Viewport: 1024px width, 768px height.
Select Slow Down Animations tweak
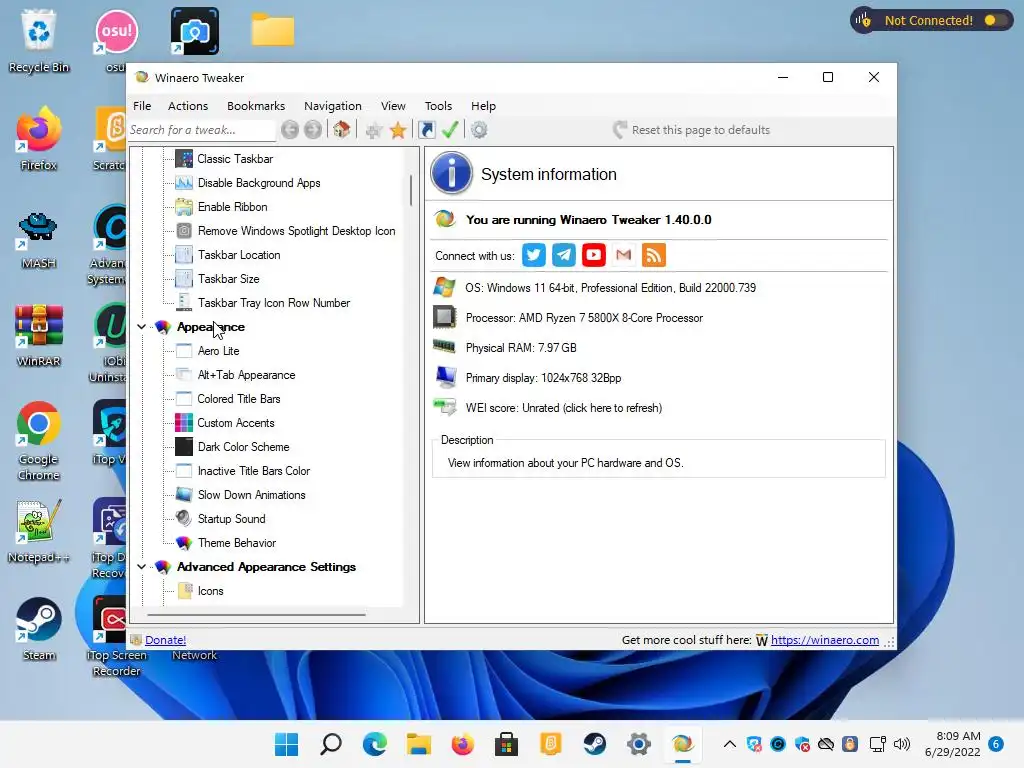click(251, 495)
